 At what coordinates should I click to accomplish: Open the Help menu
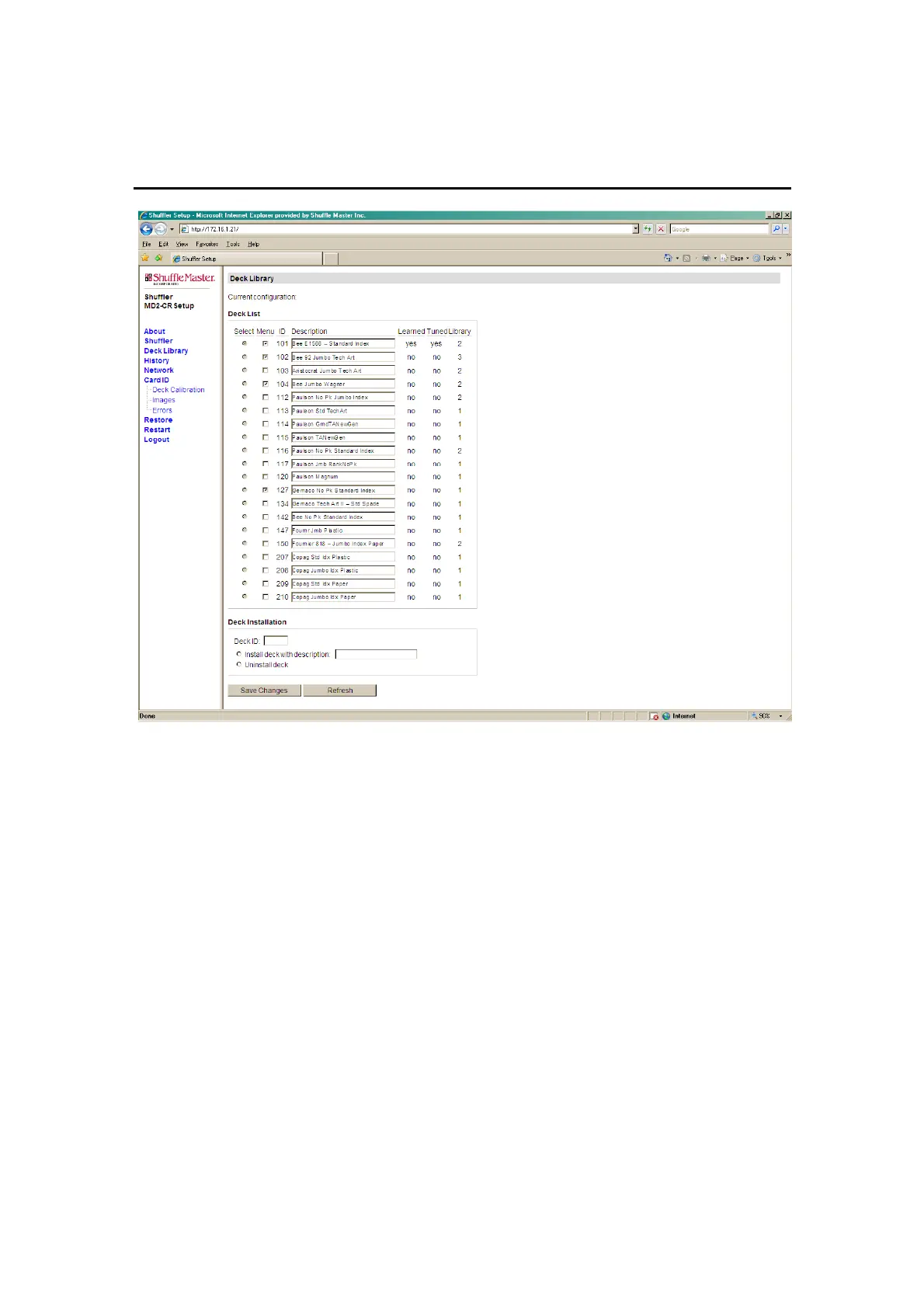(253, 244)
